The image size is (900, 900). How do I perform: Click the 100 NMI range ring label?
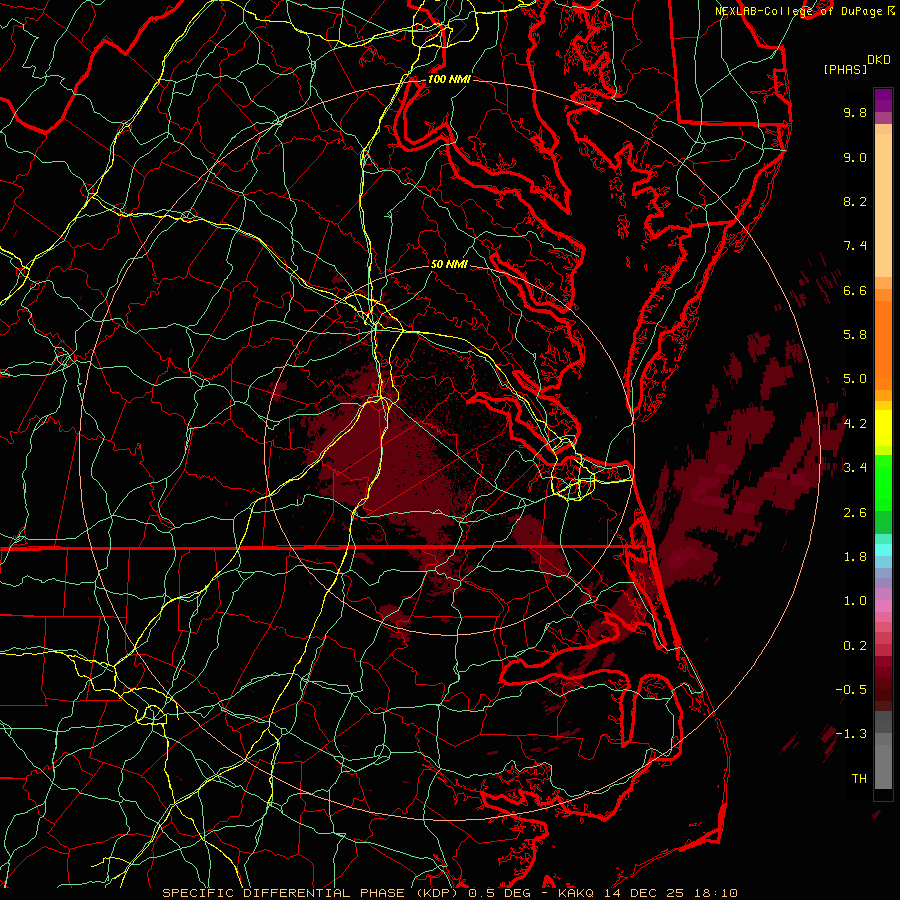tap(449, 79)
